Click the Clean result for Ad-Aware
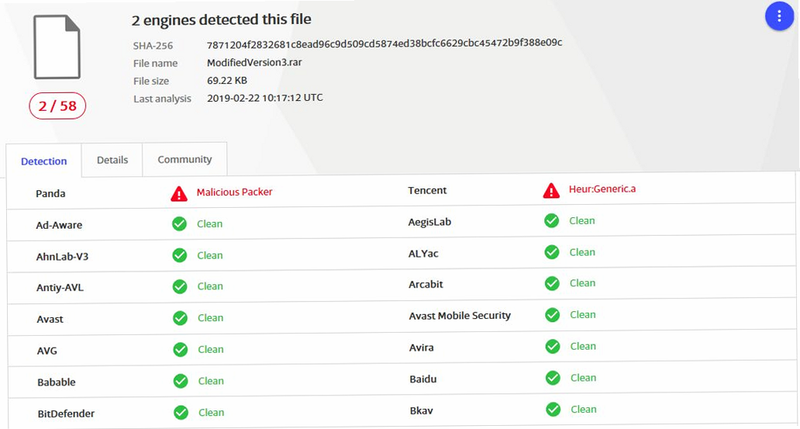Viewport: 800px width, 429px height. [x=210, y=224]
